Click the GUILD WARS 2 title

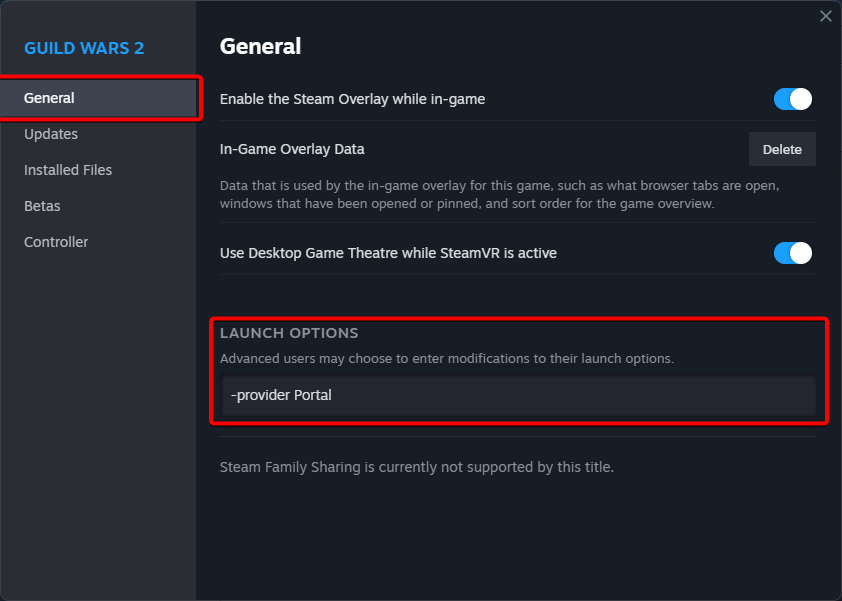coord(84,48)
